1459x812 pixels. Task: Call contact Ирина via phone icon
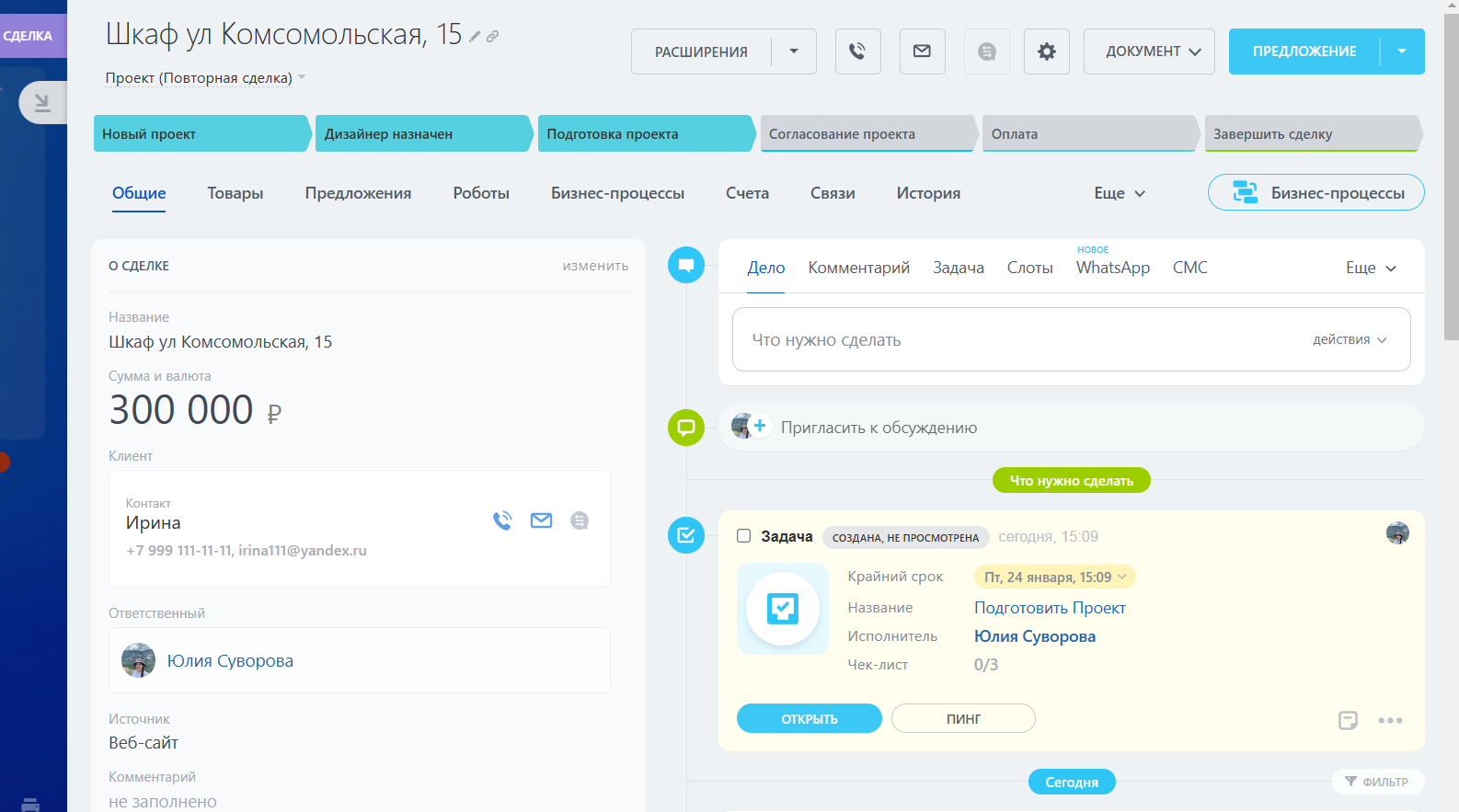tap(502, 520)
